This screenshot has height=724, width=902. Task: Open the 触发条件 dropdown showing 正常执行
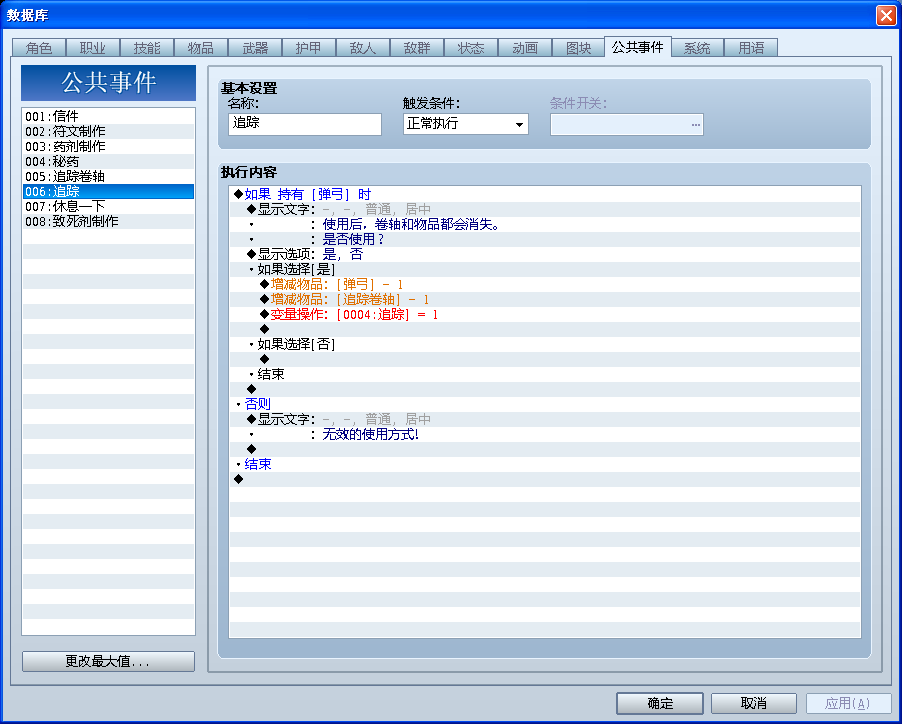[465, 124]
